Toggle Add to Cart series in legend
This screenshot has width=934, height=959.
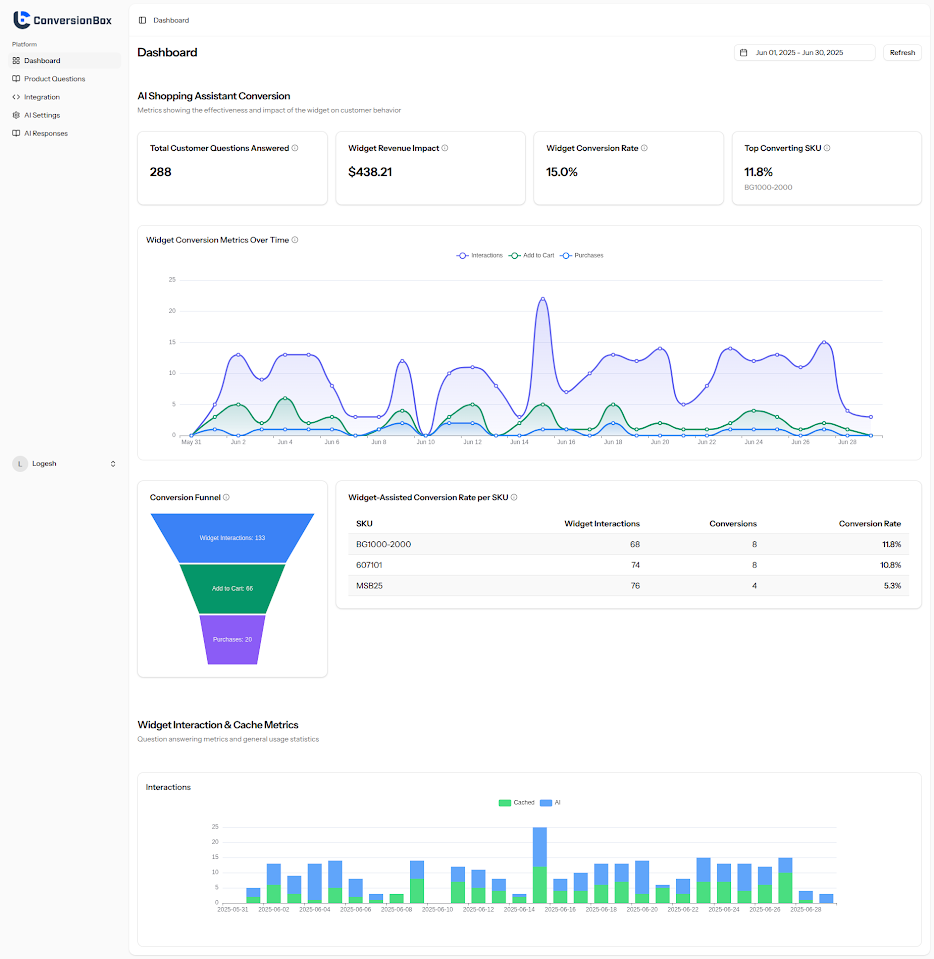[531, 256]
